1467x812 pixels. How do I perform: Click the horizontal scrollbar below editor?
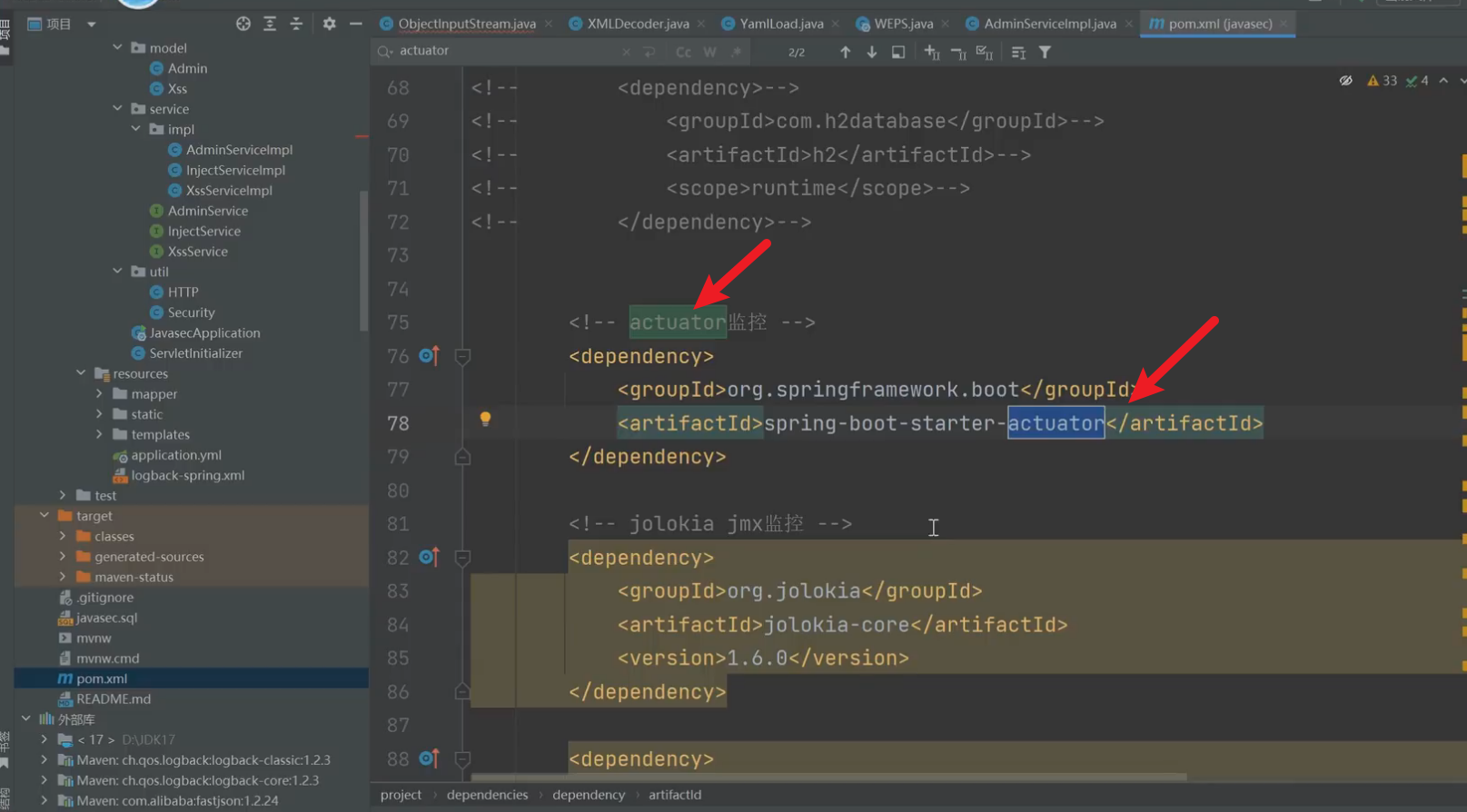click(827, 777)
